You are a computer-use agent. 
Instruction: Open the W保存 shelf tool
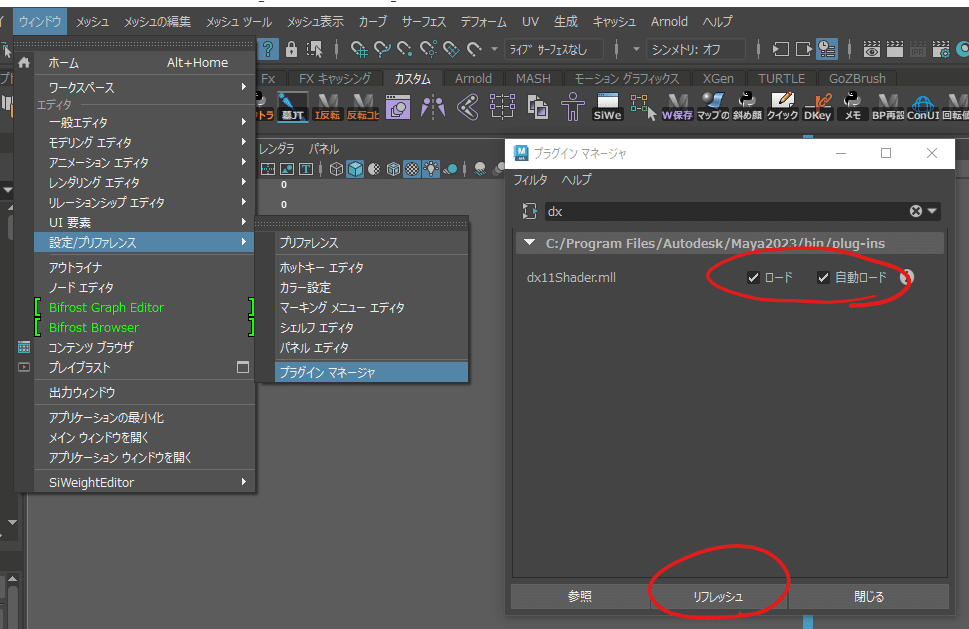click(676, 105)
